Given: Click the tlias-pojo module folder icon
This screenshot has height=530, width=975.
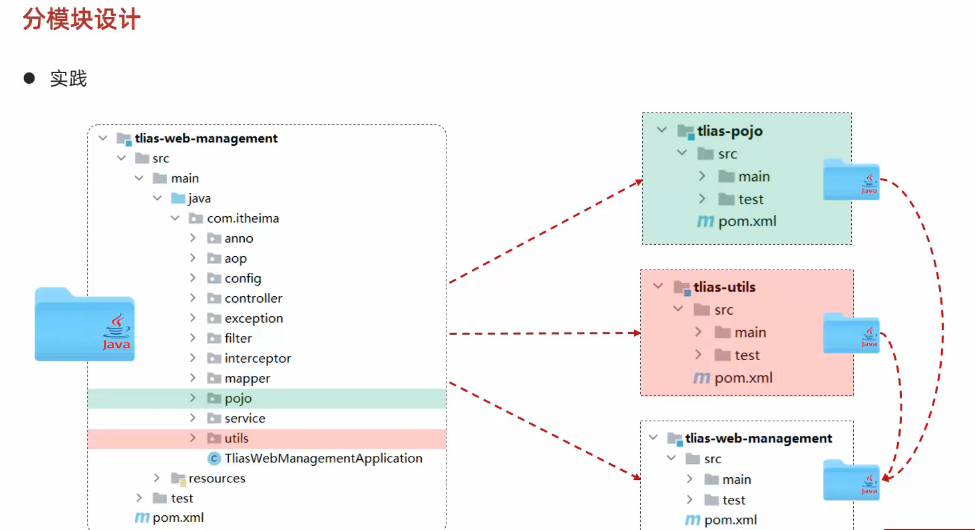Looking at the screenshot, I should click(685, 131).
